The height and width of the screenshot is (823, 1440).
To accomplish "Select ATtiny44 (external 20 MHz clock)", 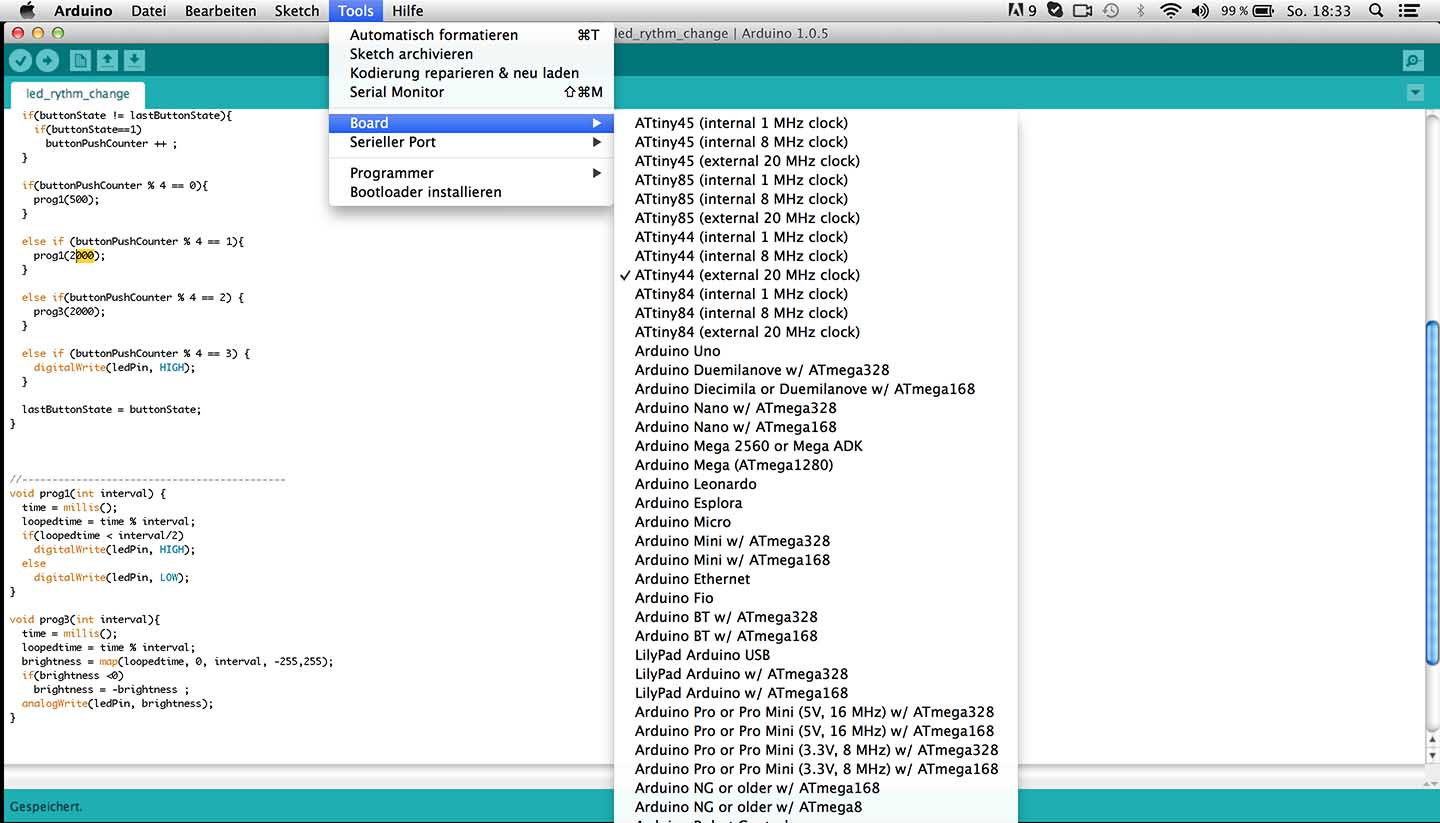I will click(816, 275).
